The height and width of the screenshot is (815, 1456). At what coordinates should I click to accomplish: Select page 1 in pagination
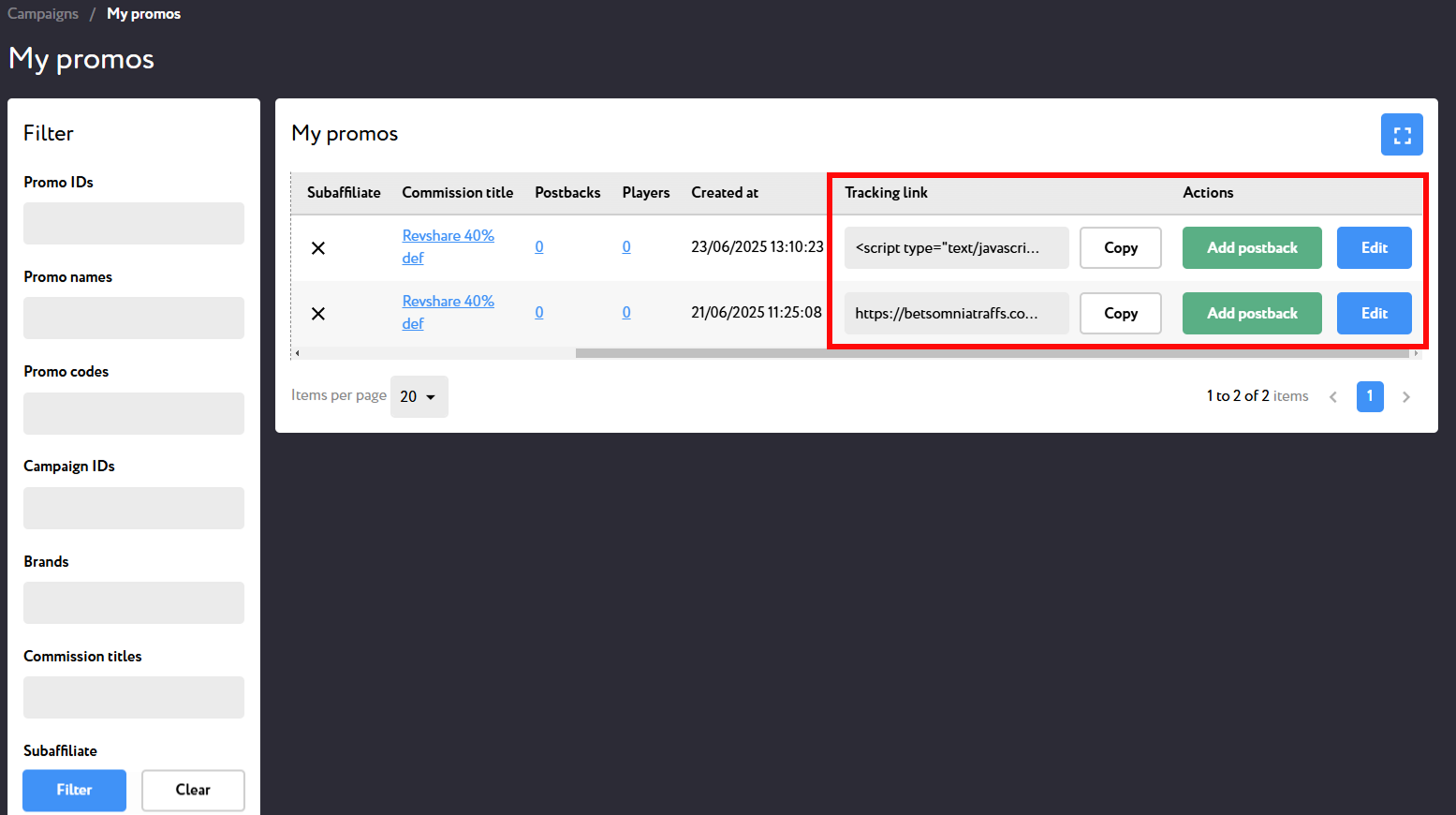tap(1370, 396)
